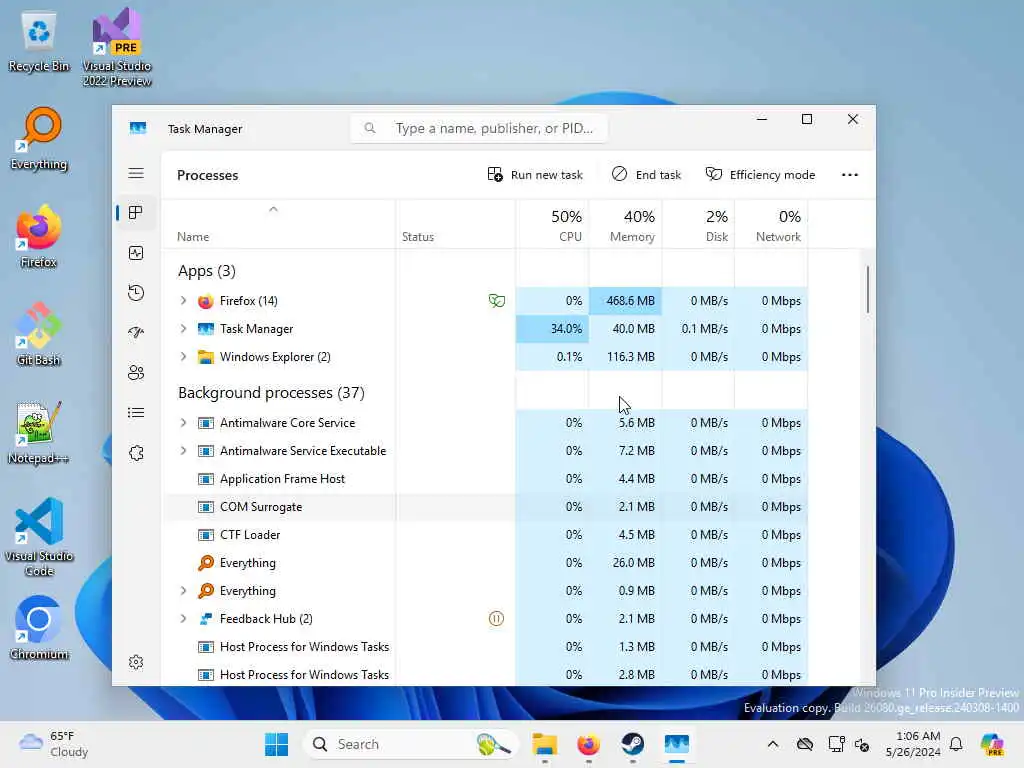The height and width of the screenshot is (768, 1024).
Task: Sort processes by Disk column
Action: (x=698, y=225)
